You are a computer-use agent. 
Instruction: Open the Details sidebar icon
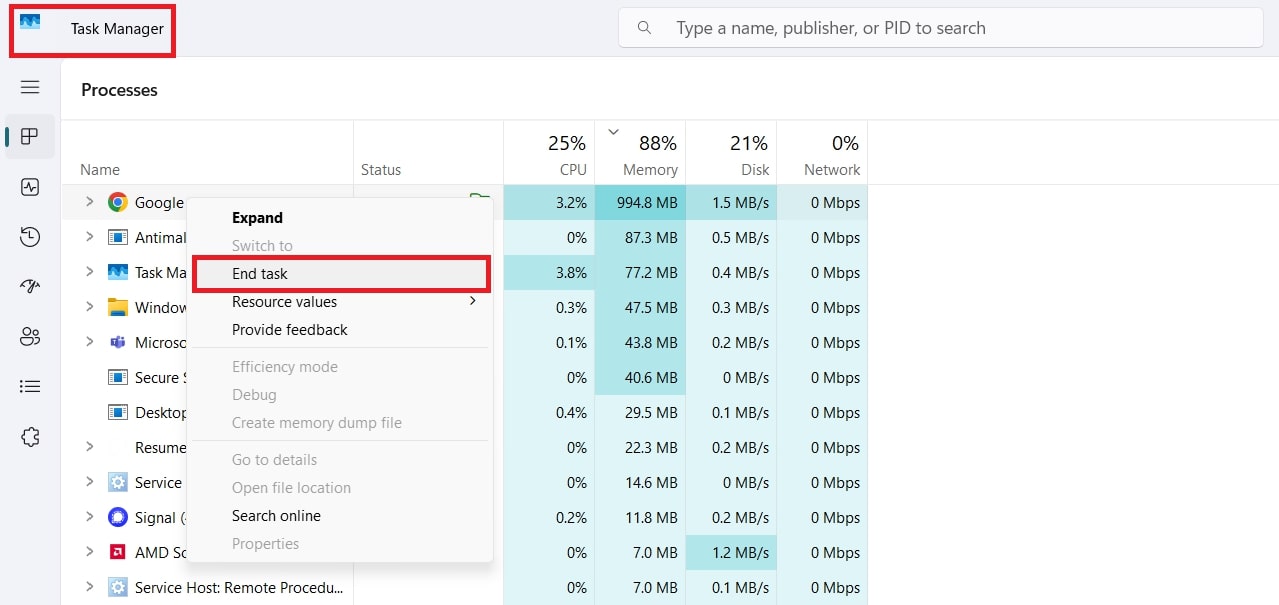[30, 386]
